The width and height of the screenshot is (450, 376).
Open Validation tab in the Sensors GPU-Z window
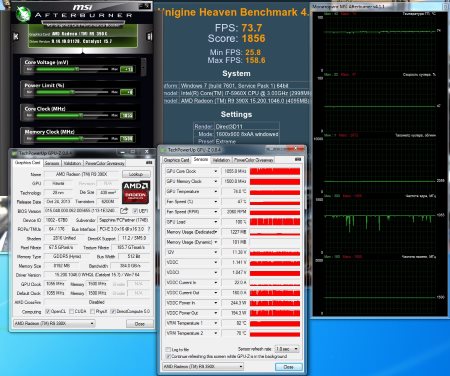(221, 160)
